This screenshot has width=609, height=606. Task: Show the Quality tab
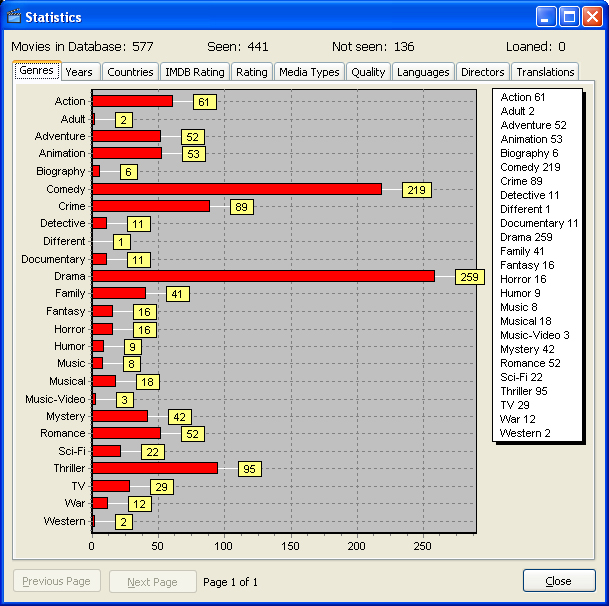(x=368, y=72)
